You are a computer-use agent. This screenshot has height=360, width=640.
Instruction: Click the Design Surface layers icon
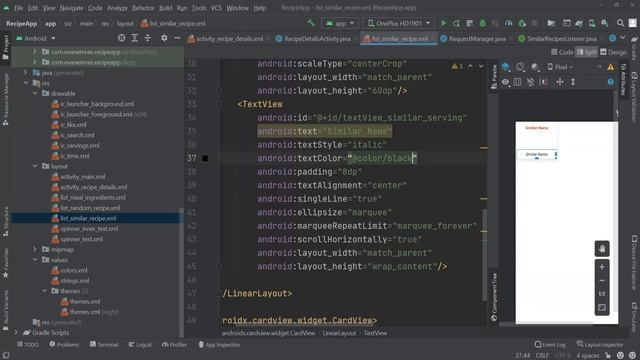pyautogui.click(x=506, y=67)
